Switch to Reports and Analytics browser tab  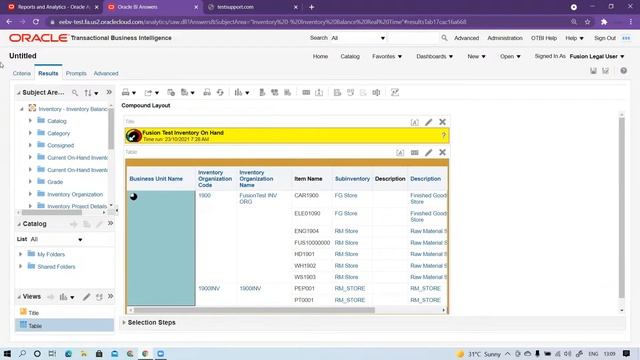click(52, 7)
